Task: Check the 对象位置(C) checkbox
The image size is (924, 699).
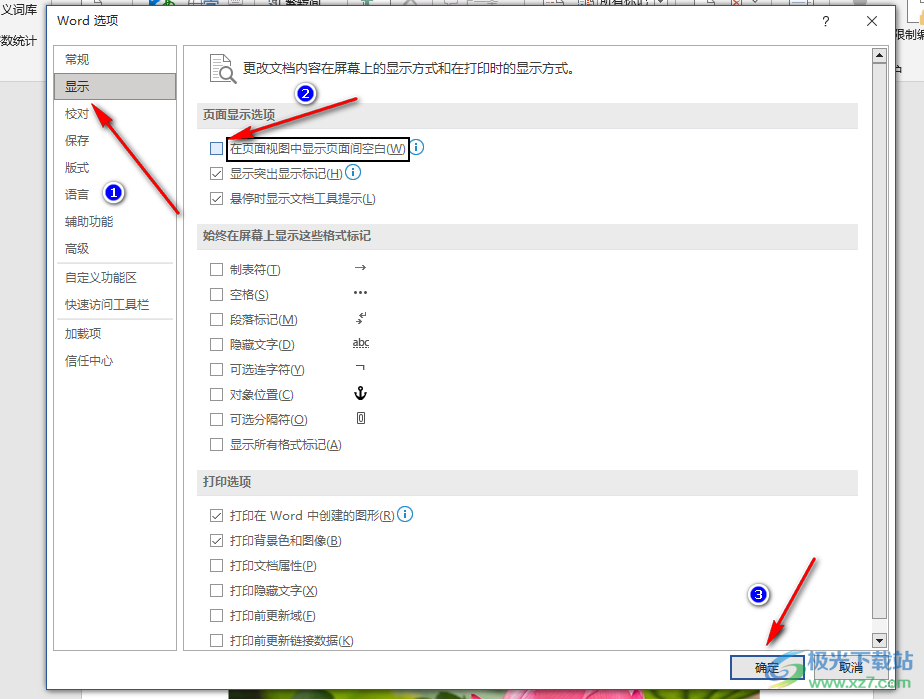Action: [216, 394]
